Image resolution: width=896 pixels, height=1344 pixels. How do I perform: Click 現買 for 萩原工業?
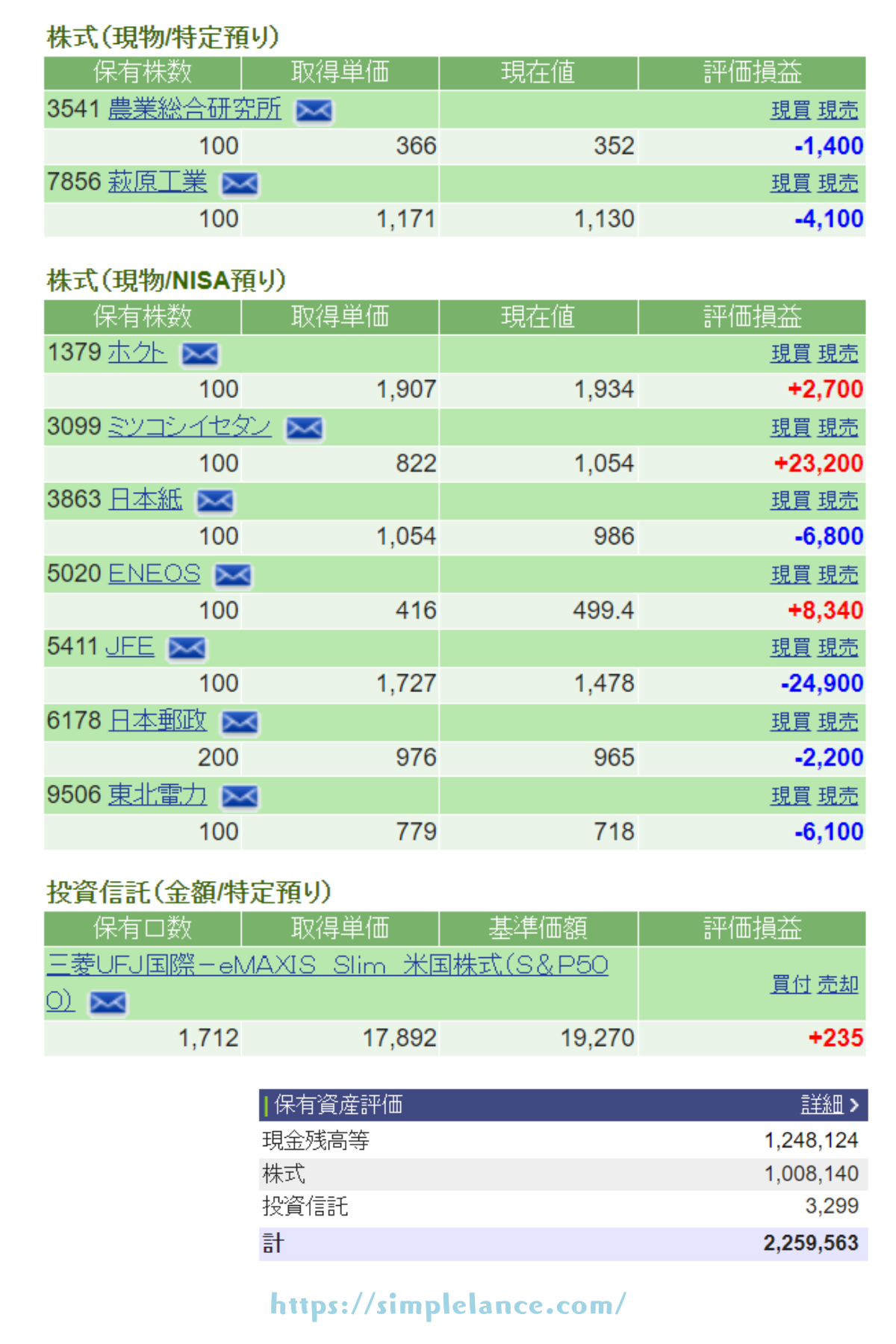[791, 184]
